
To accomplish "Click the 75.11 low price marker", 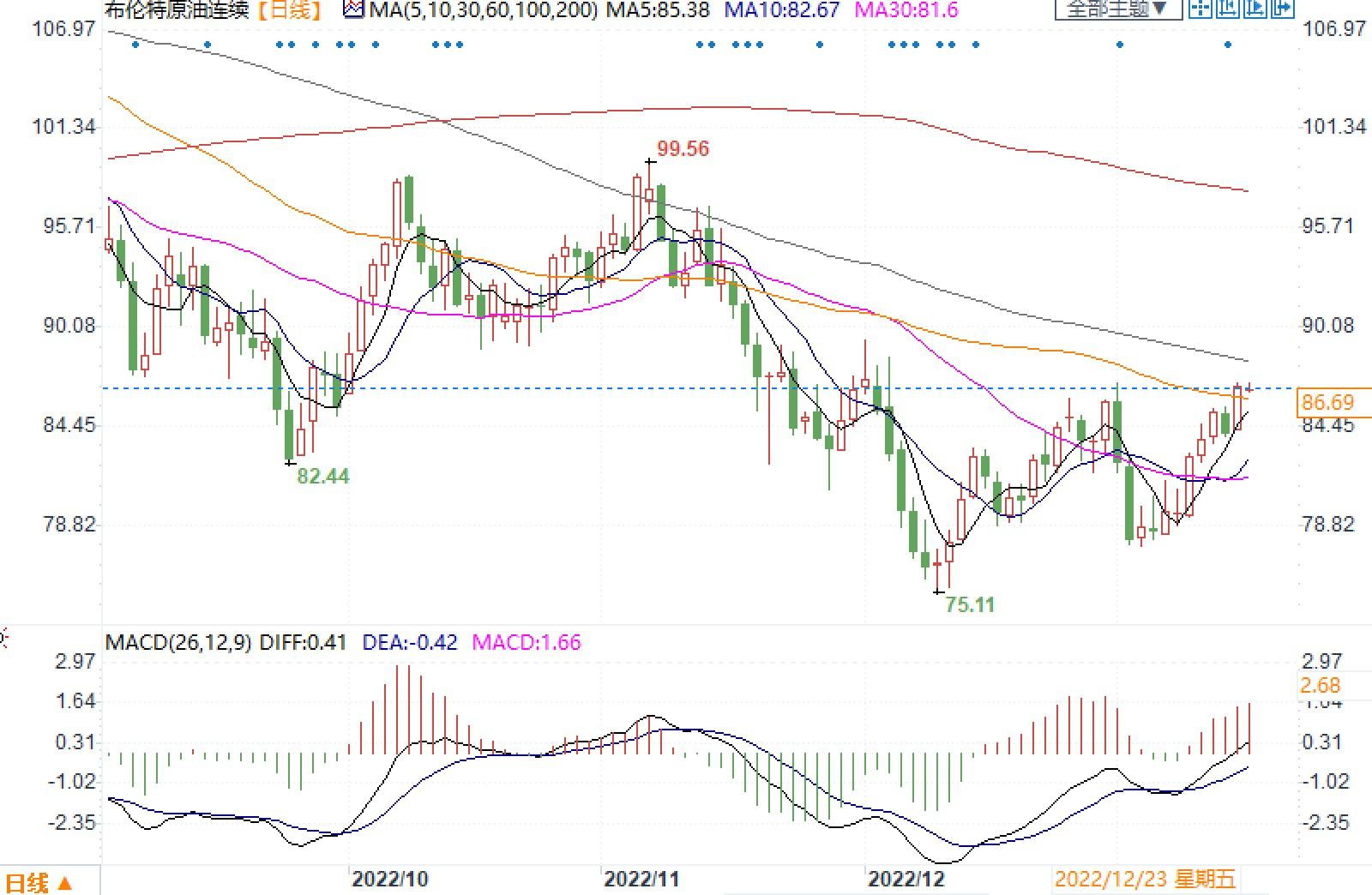I will 970,605.
